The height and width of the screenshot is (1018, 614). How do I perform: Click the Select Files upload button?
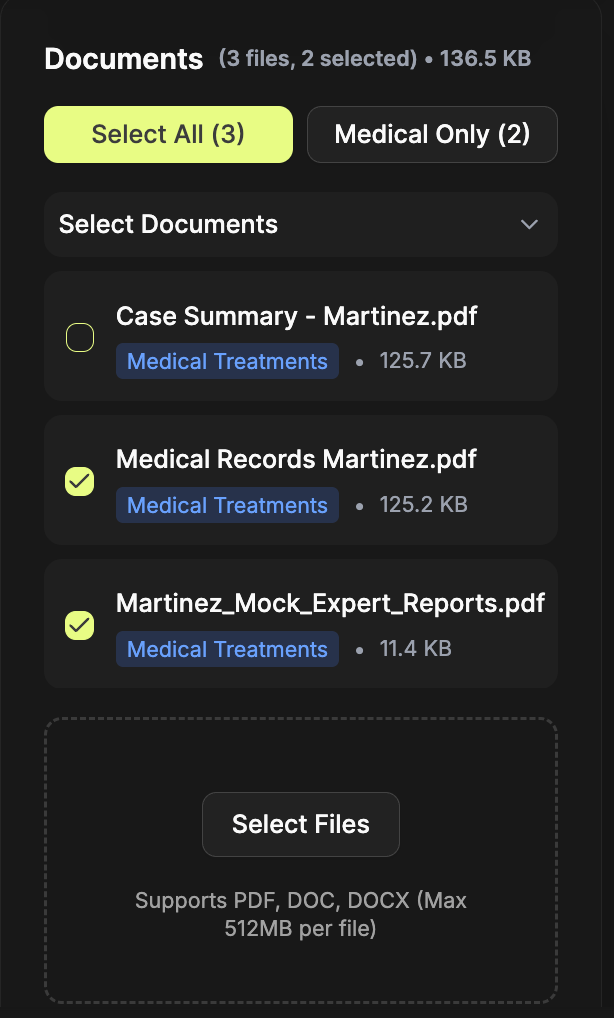[300, 824]
